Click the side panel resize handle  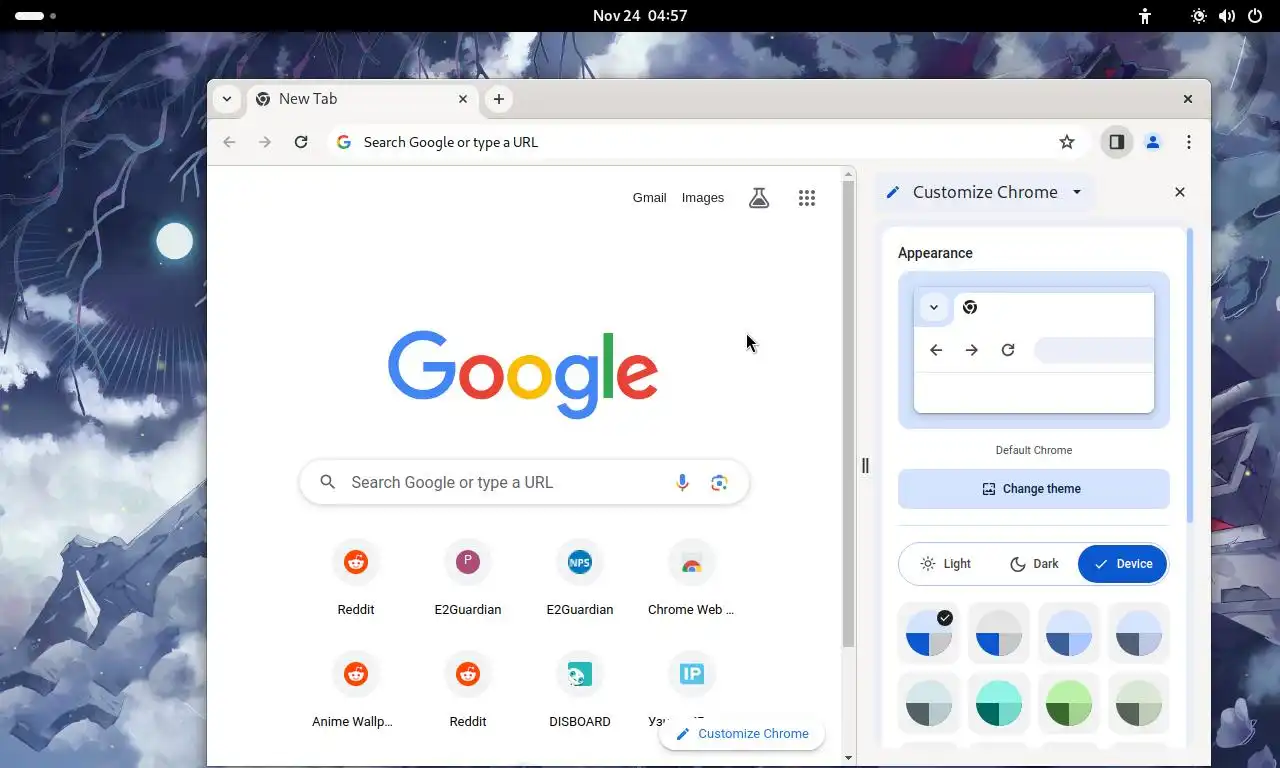(866, 466)
